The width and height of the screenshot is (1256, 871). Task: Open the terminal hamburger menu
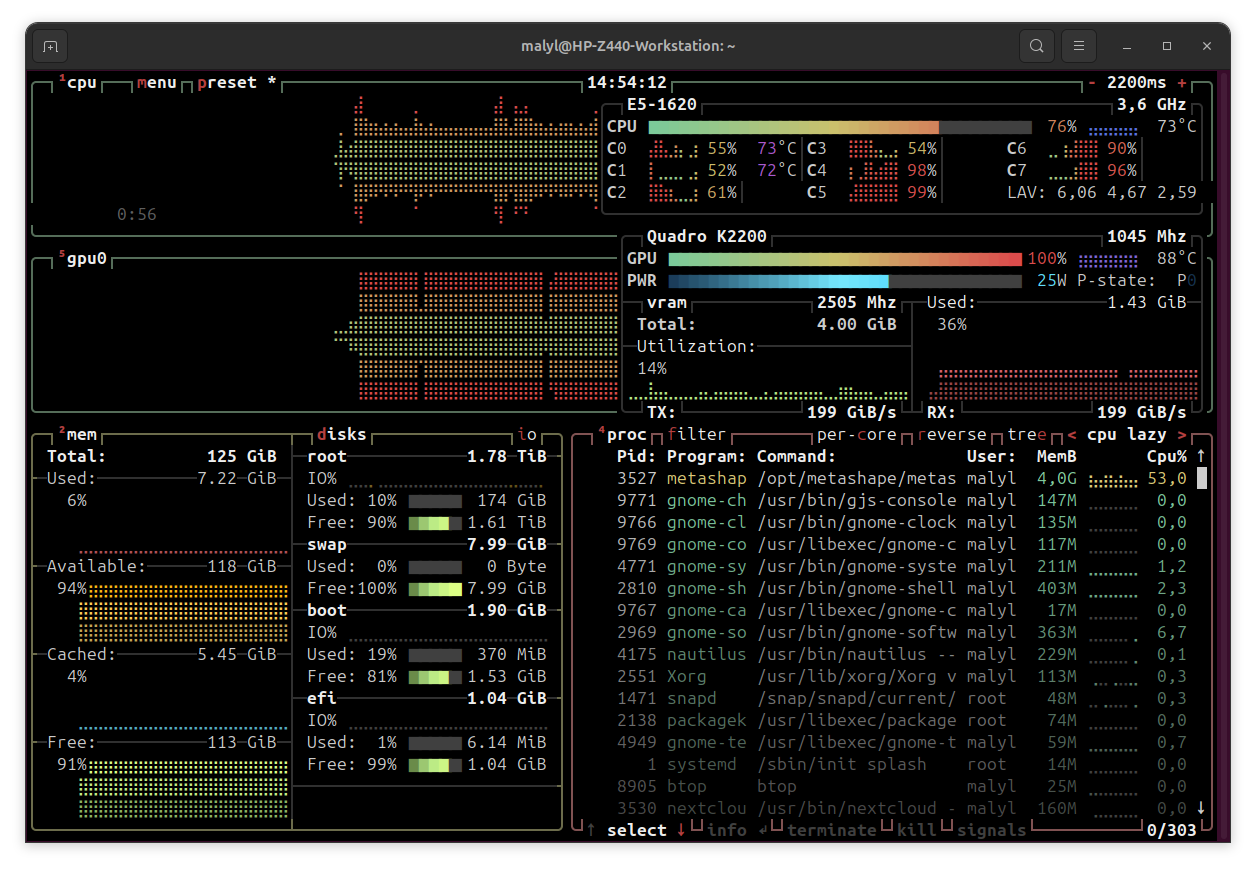(x=1078, y=46)
